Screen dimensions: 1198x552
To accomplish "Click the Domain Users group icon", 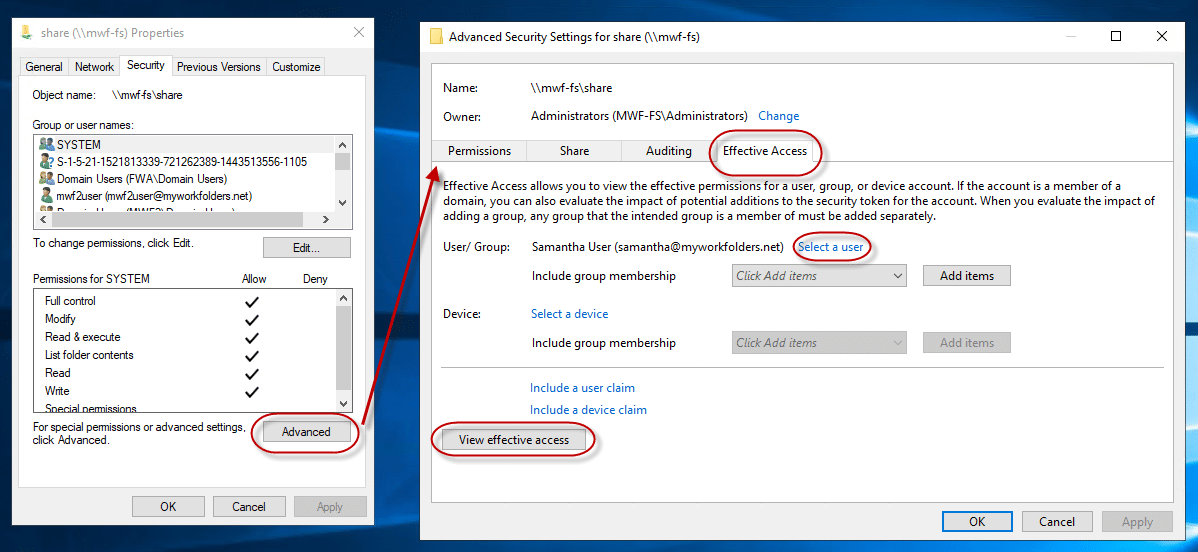I will click(x=46, y=179).
